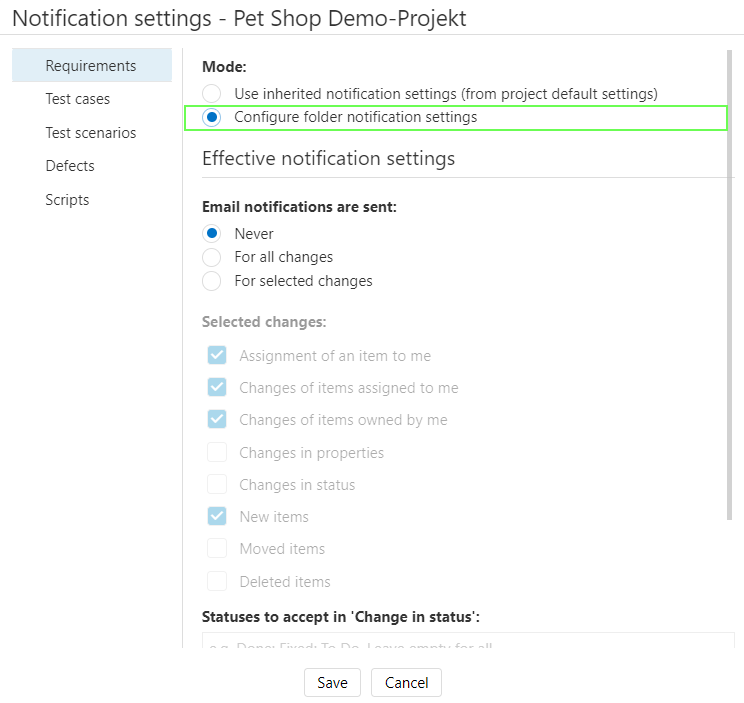Select the Scripts section

pyautogui.click(x=67, y=200)
